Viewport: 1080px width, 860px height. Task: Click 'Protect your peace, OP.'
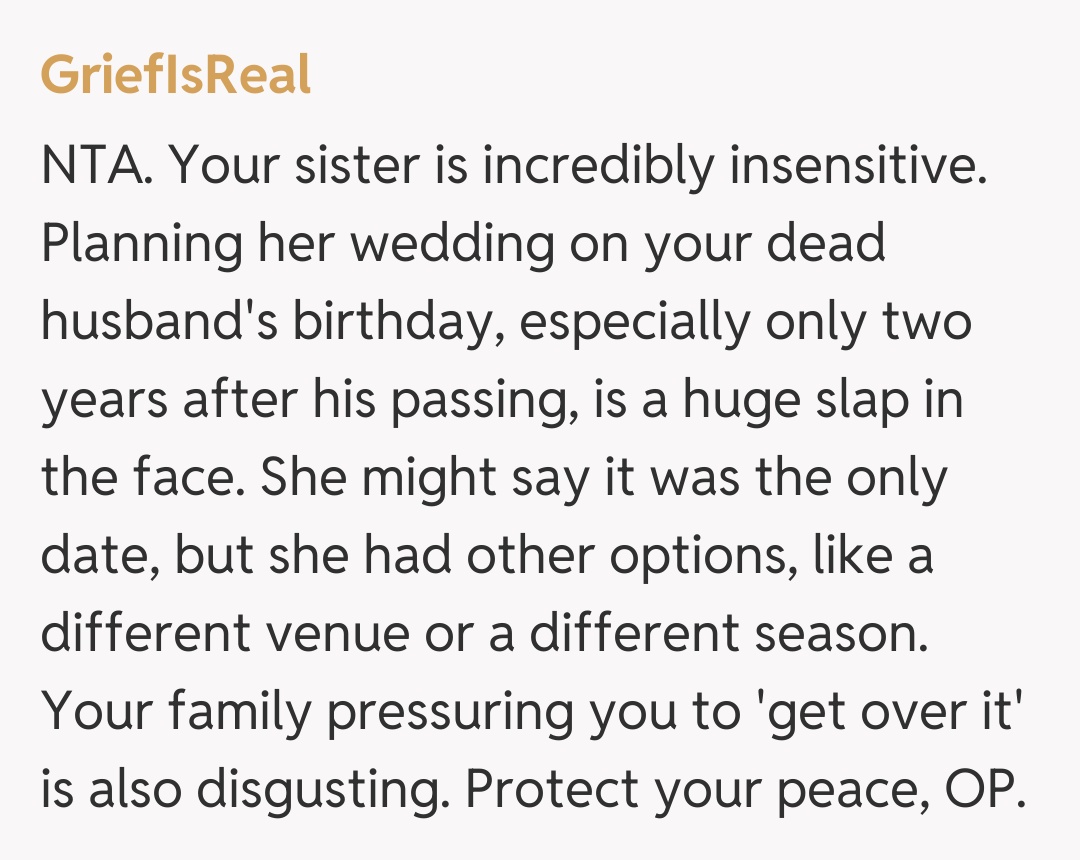(747, 791)
